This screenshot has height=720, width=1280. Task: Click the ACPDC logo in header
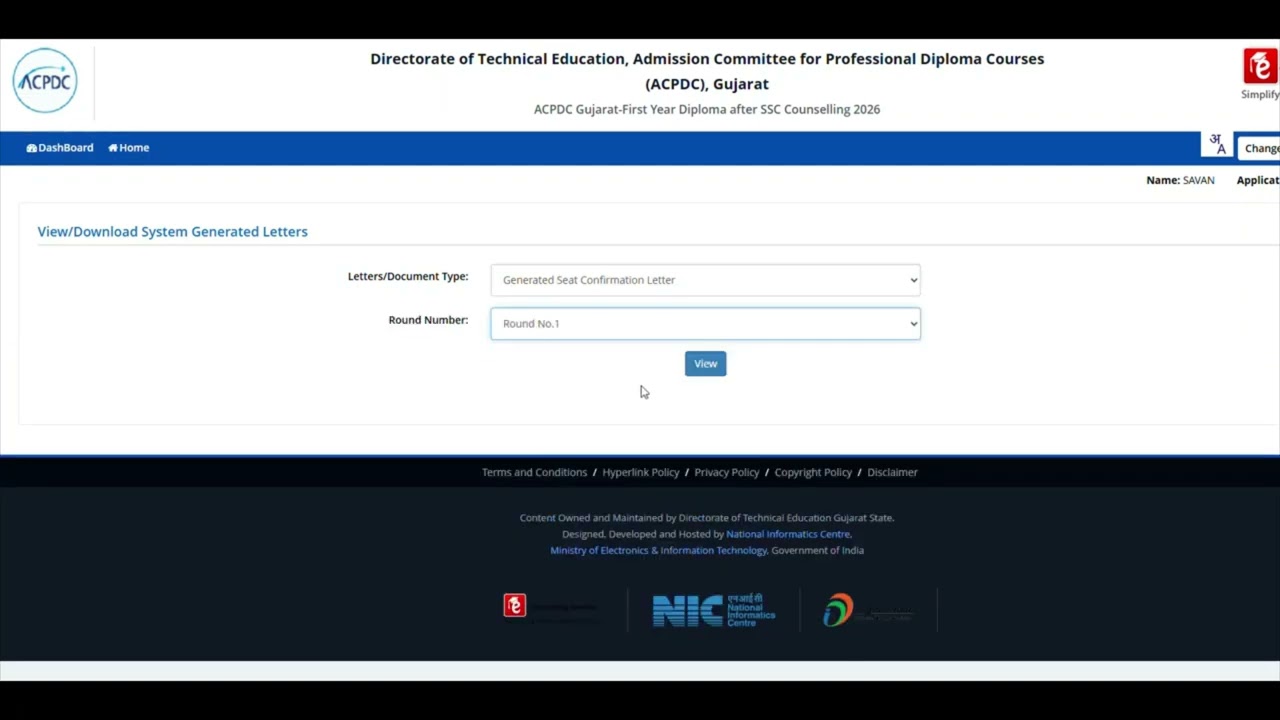pos(45,80)
